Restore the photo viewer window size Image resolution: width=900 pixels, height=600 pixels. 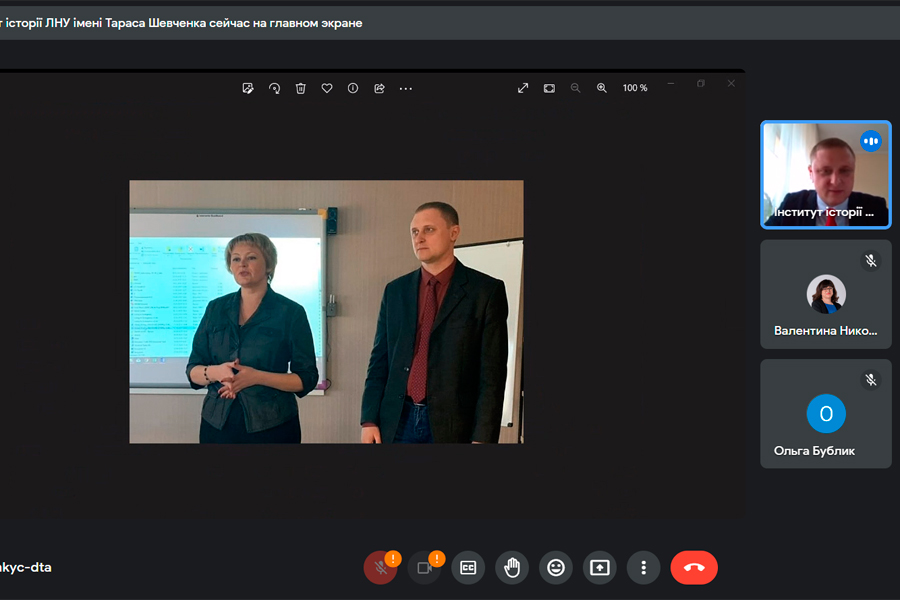click(701, 84)
